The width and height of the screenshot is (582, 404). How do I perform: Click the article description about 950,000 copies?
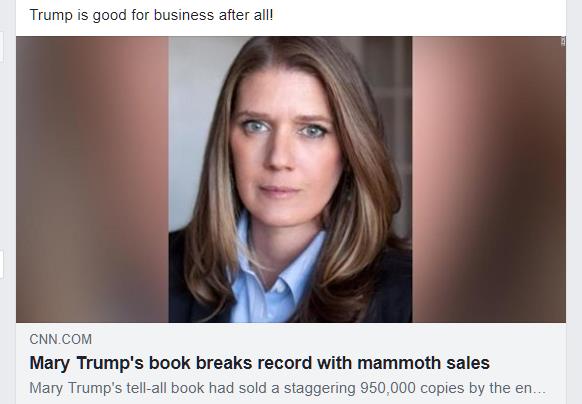288,388
